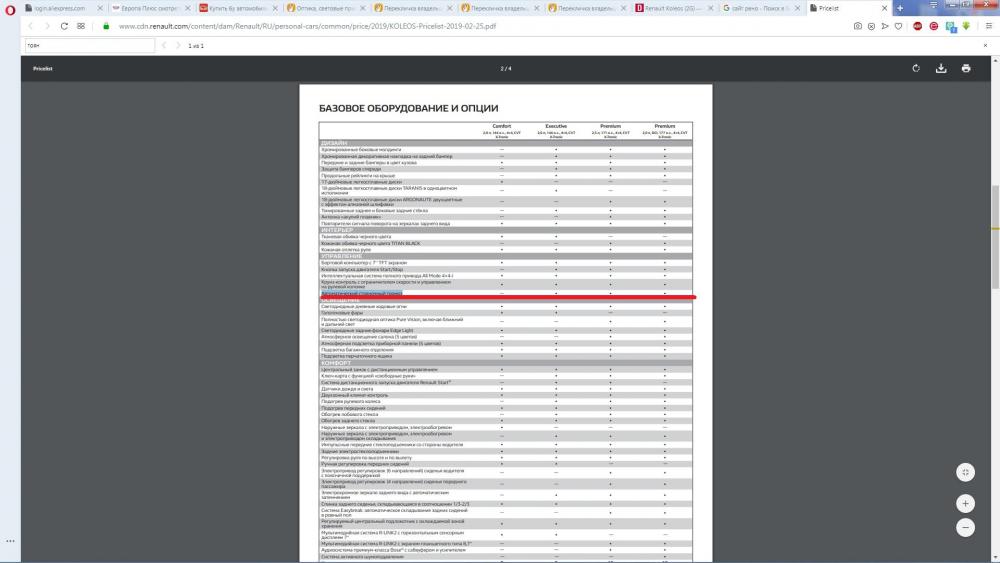This screenshot has height=563, width=1000.
Task: Jump to previous find result
Action: point(164,45)
